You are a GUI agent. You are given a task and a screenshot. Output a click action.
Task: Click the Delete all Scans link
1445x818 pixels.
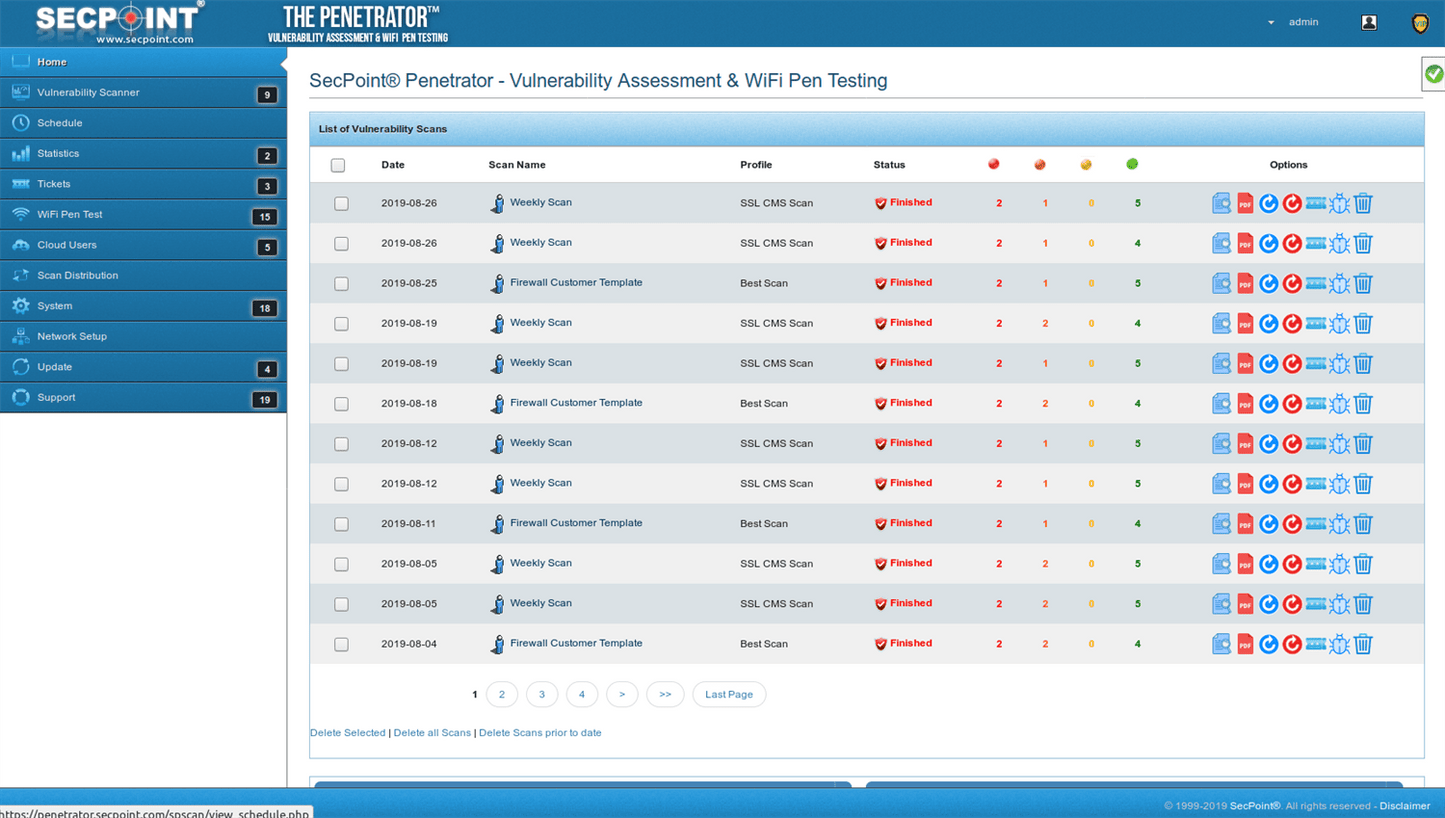(x=432, y=732)
